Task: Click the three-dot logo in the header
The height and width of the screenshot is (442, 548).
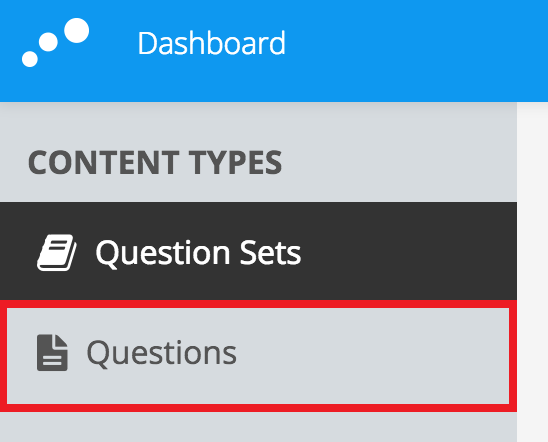Action: point(55,42)
